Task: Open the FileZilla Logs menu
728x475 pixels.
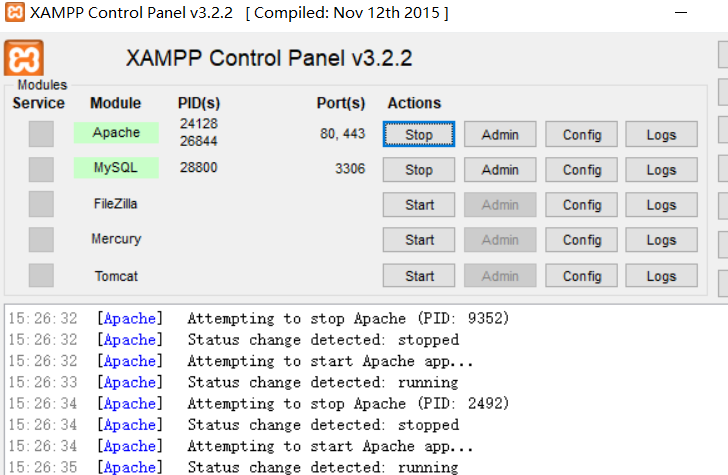Action: coord(662,205)
